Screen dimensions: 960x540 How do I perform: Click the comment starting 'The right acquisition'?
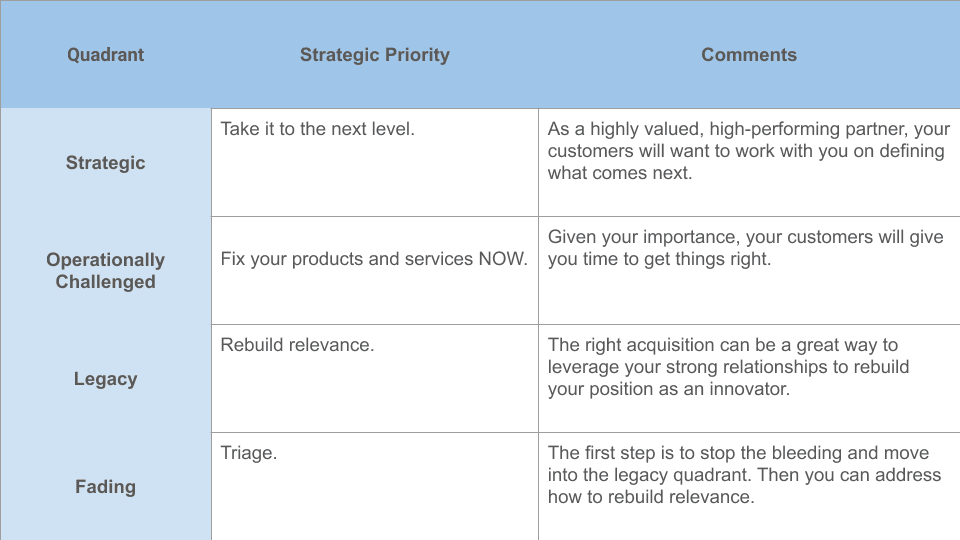coord(728,367)
